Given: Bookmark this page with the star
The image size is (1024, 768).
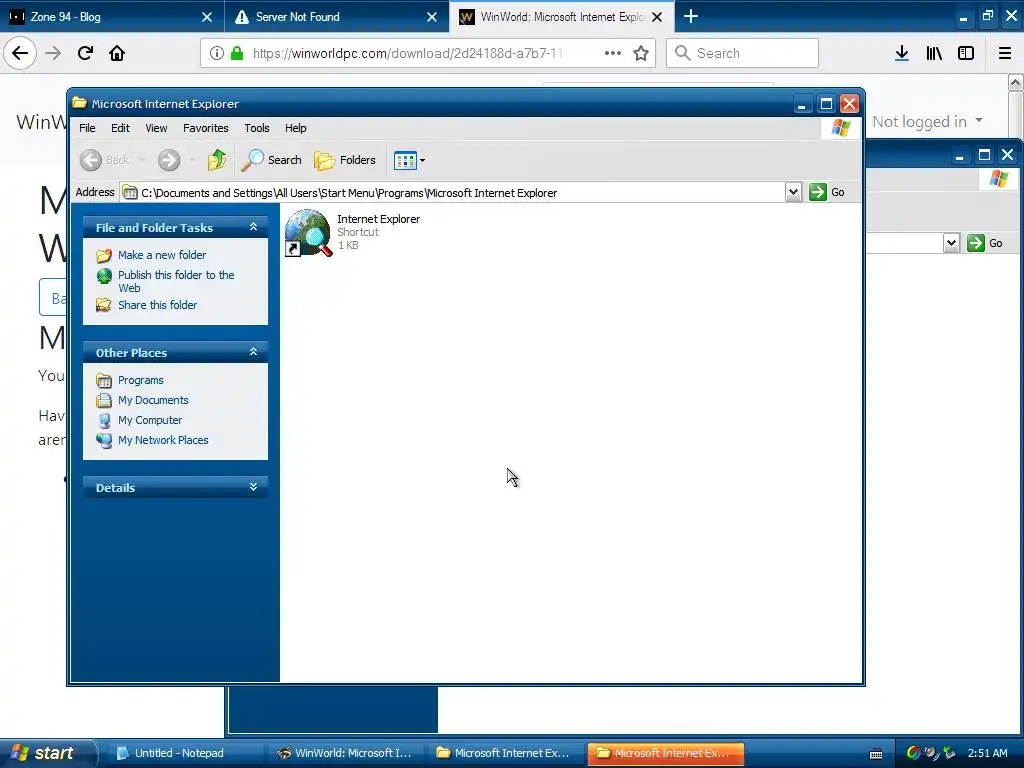Looking at the screenshot, I should [641, 53].
